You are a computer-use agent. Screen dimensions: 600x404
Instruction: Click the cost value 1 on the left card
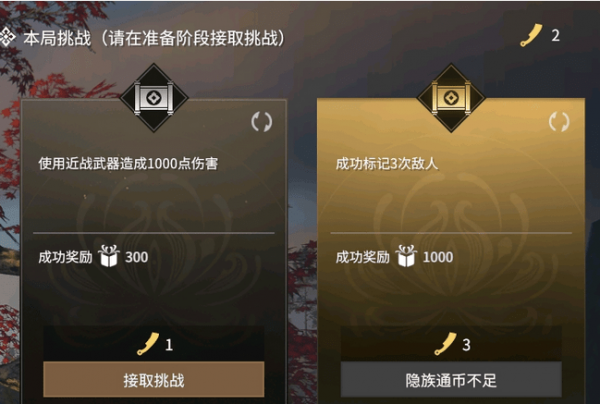(x=169, y=345)
